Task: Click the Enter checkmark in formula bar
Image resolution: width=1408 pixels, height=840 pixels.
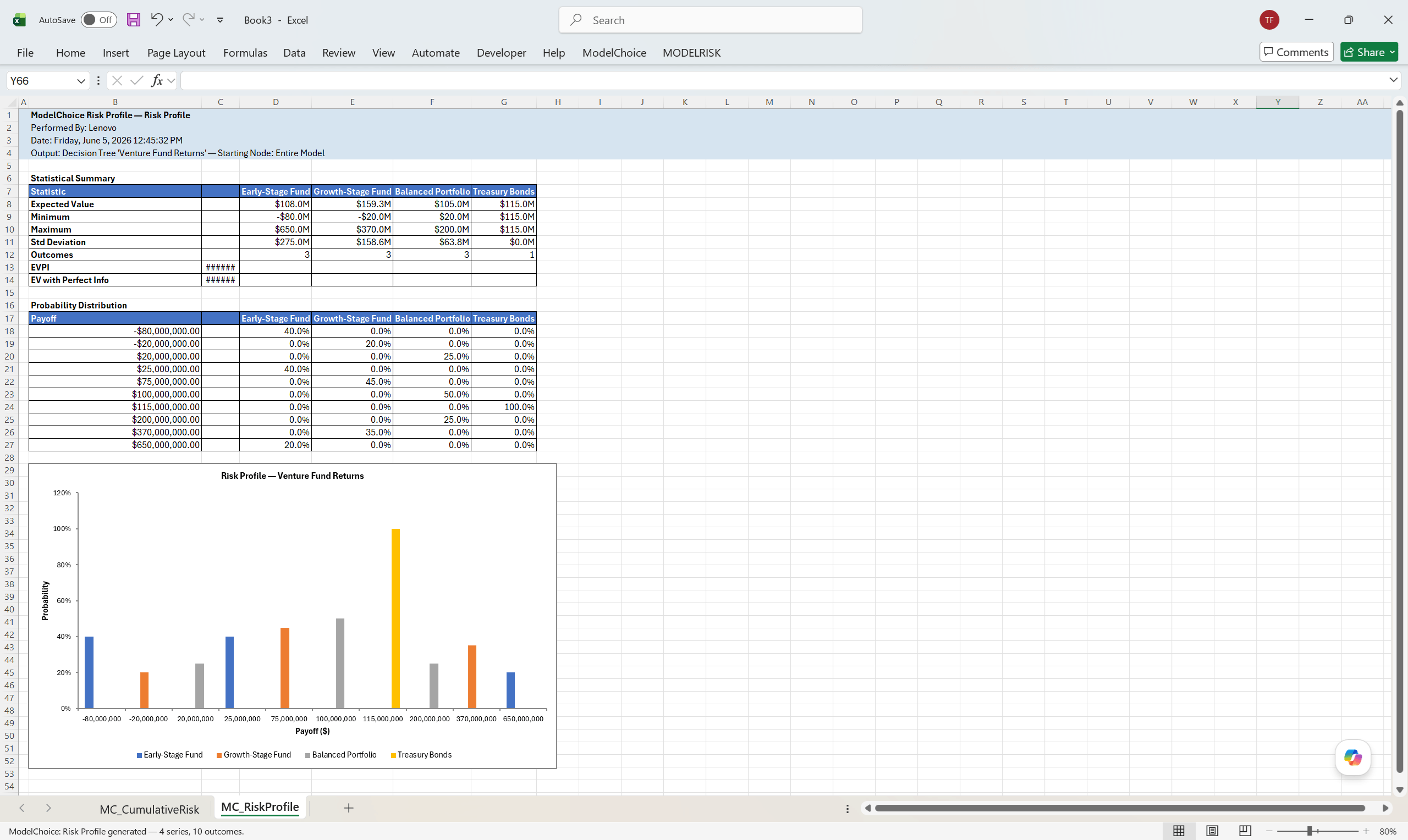Action: coord(136,81)
